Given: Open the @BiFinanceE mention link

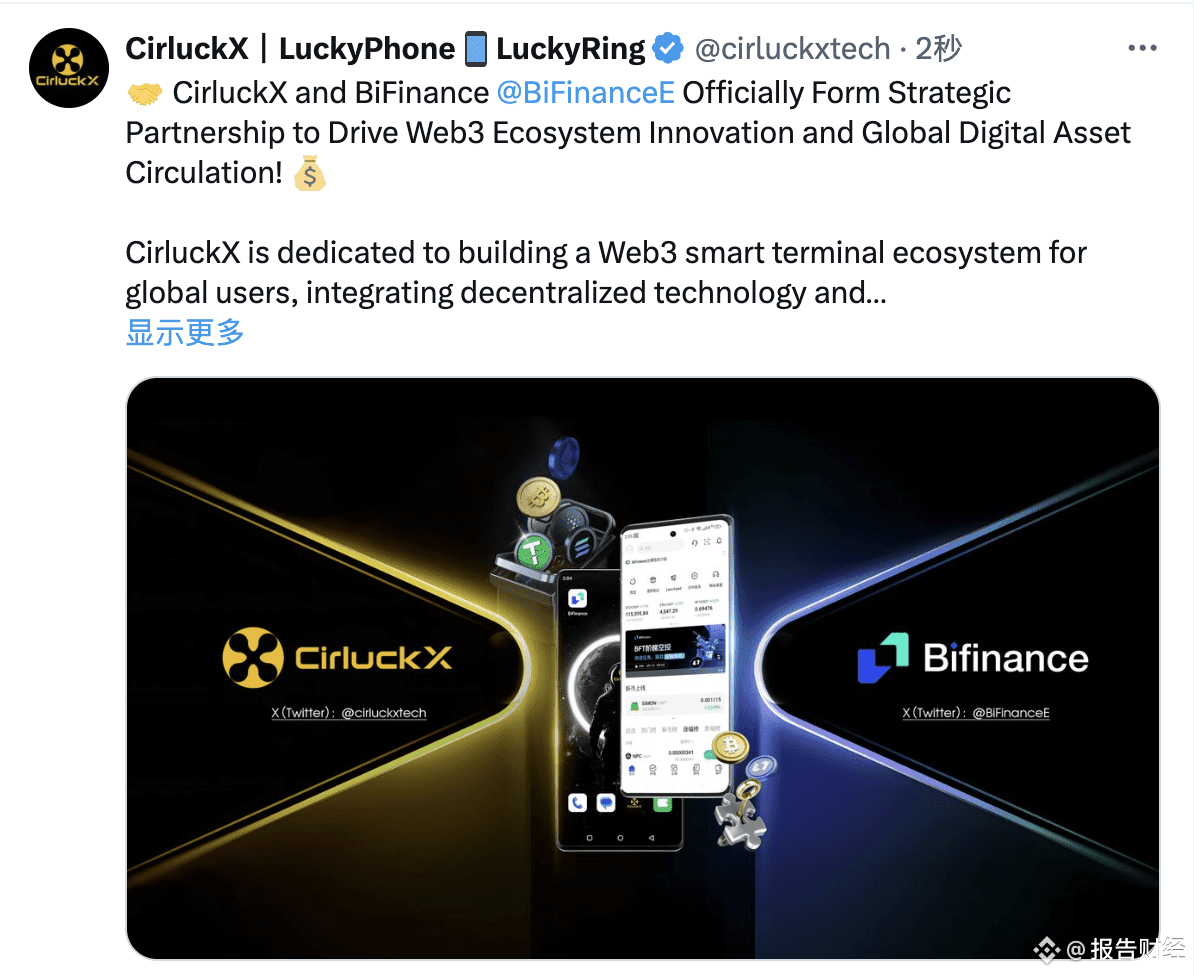Looking at the screenshot, I should (x=586, y=93).
